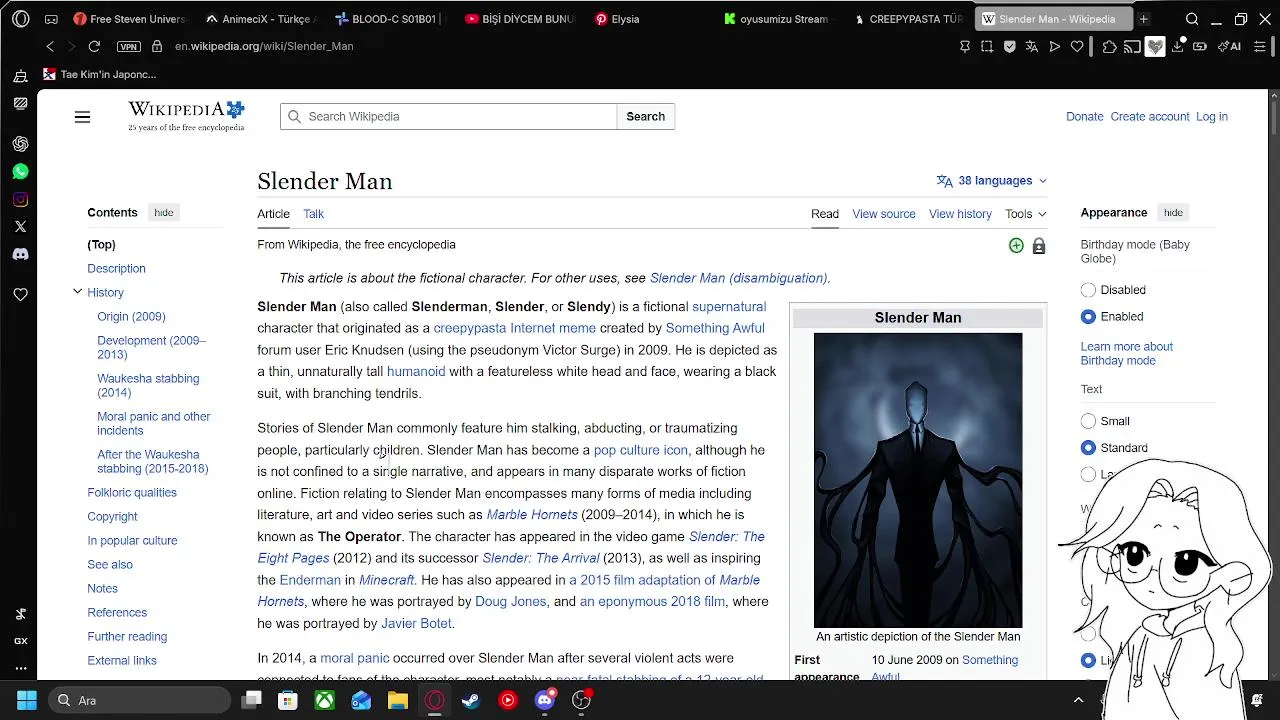Click the green plus good-article icon
The width and height of the screenshot is (1280, 720).
coord(1016,246)
